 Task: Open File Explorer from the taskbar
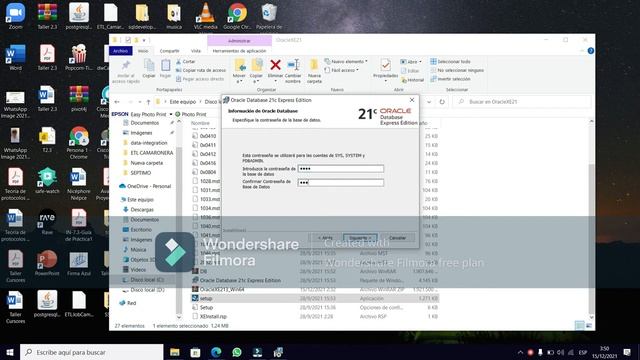tap(175, 352)
